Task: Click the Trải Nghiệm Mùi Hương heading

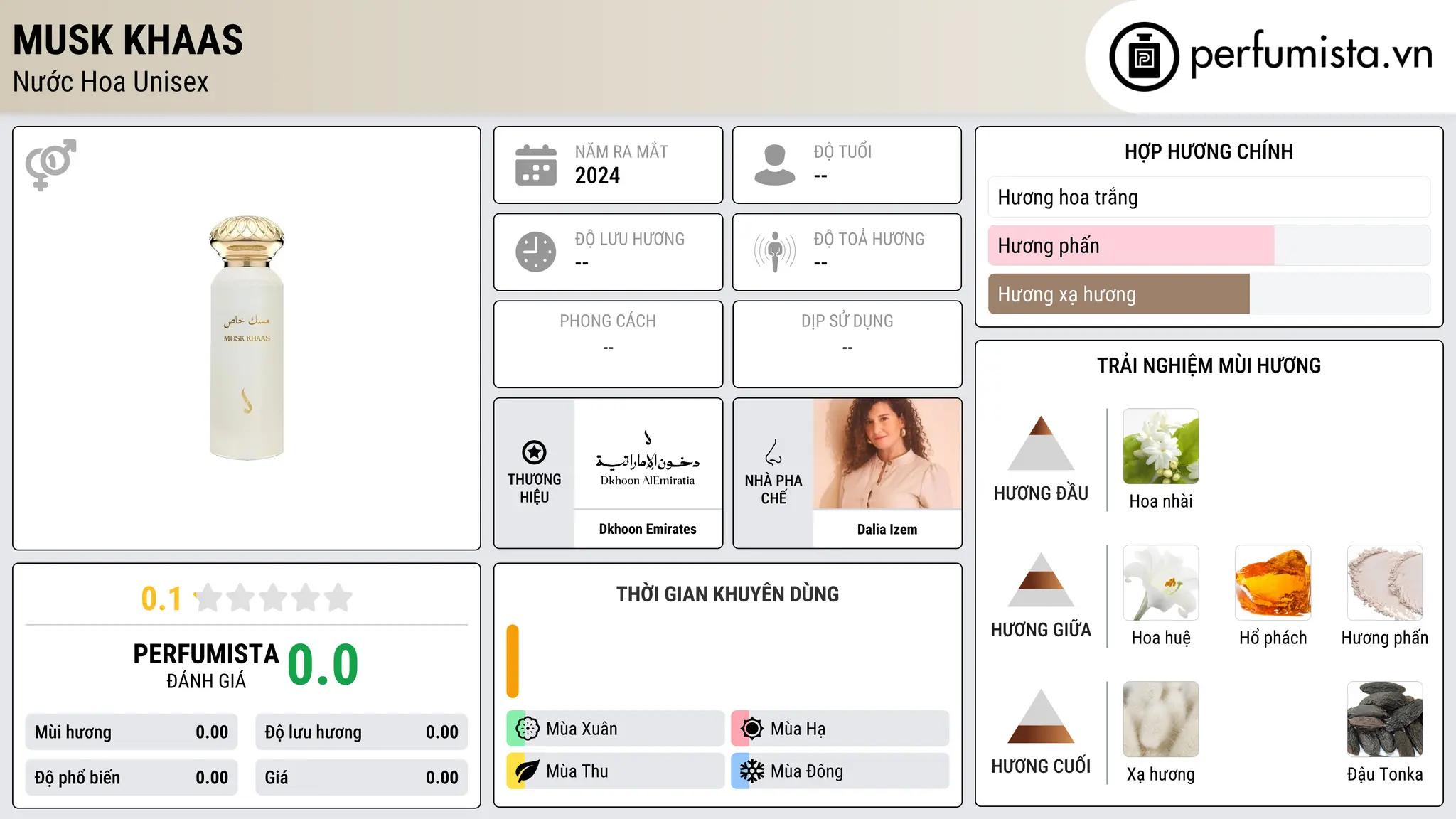Action: tap(1209, 365)
